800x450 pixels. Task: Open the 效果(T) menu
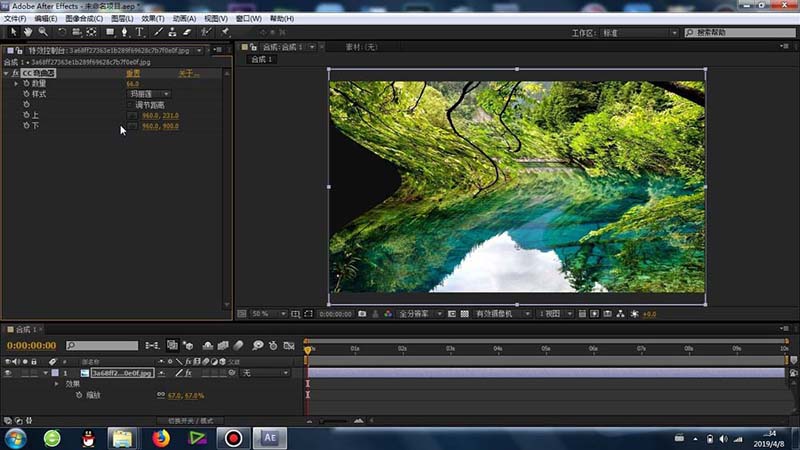coord(153,18)
